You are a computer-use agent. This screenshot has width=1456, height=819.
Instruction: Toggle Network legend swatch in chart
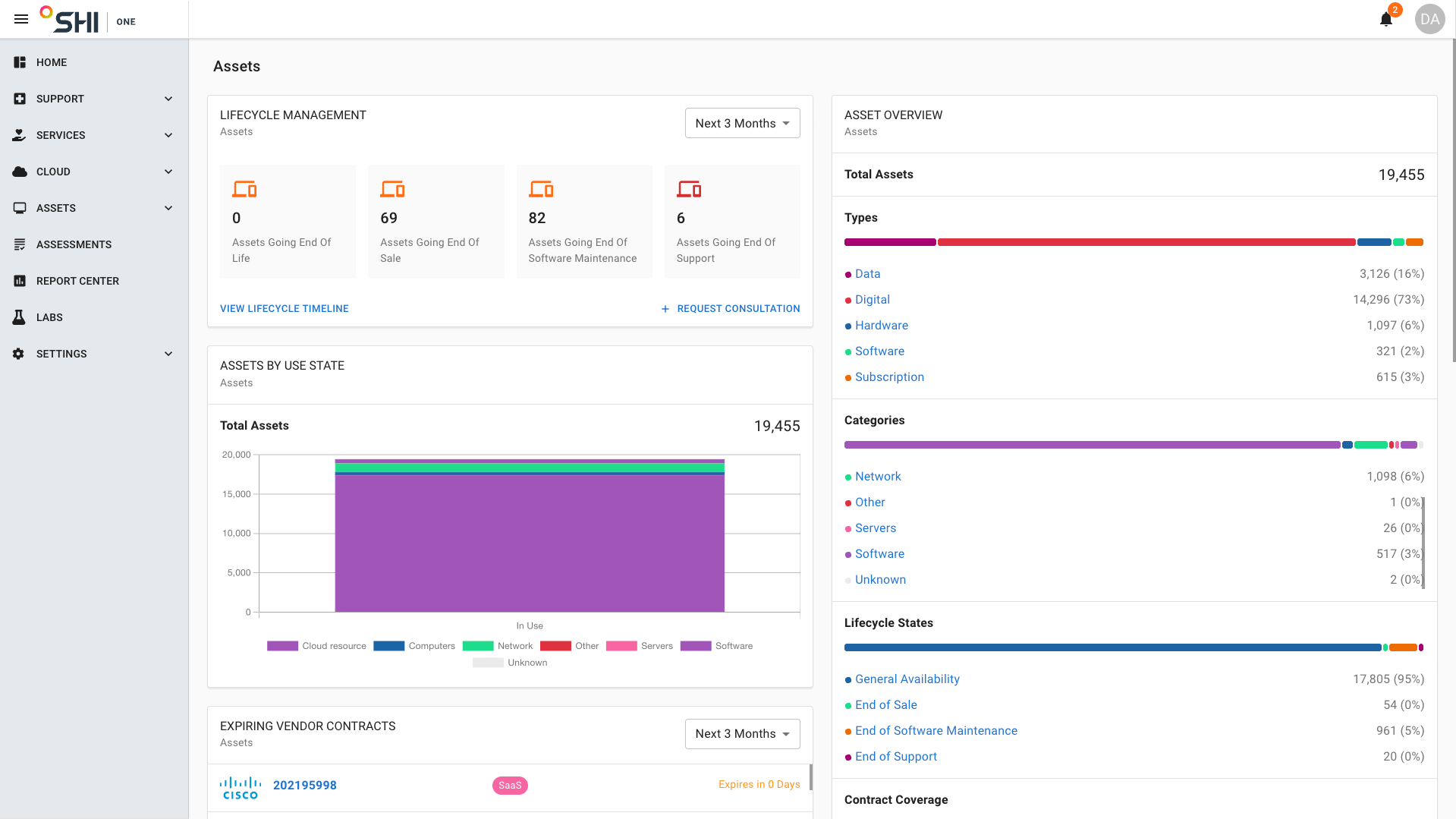coord(478,646)
